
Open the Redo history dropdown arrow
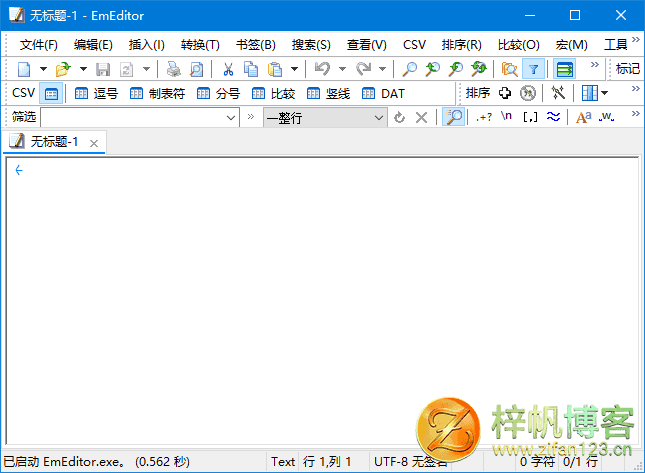[x=383, y=69]
